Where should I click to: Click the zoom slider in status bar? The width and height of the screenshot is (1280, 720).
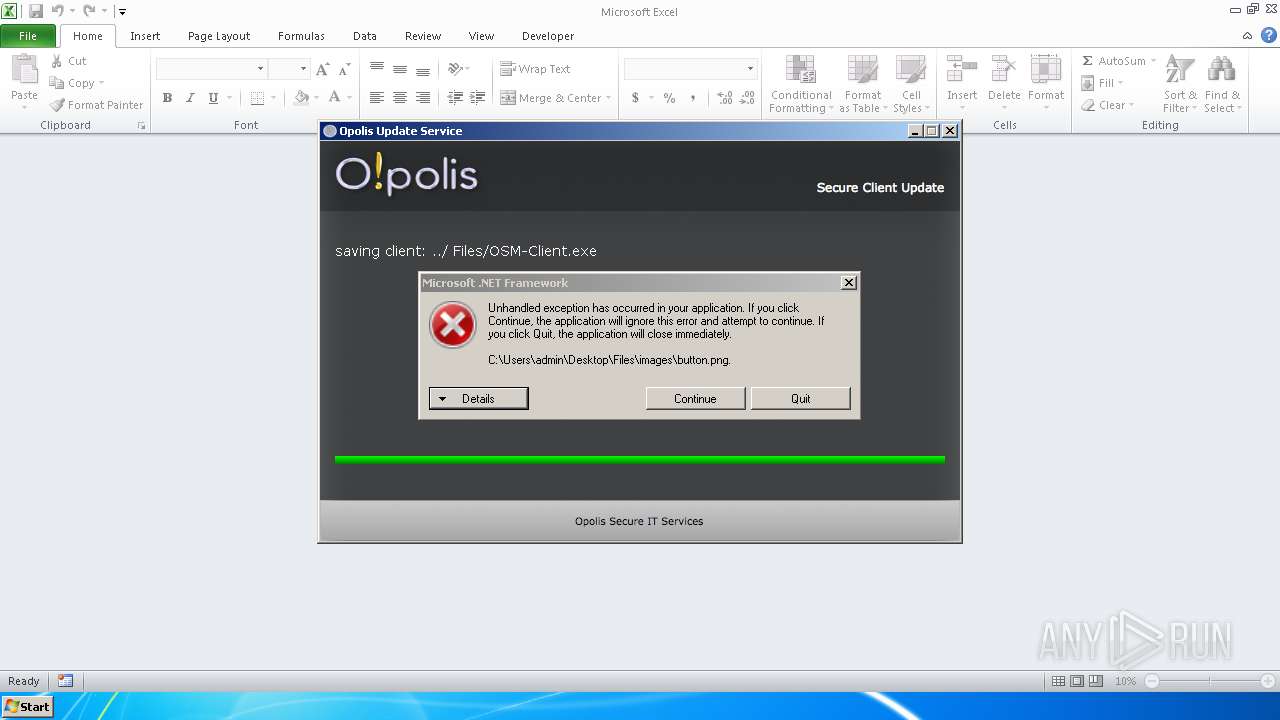point(1210,681)
